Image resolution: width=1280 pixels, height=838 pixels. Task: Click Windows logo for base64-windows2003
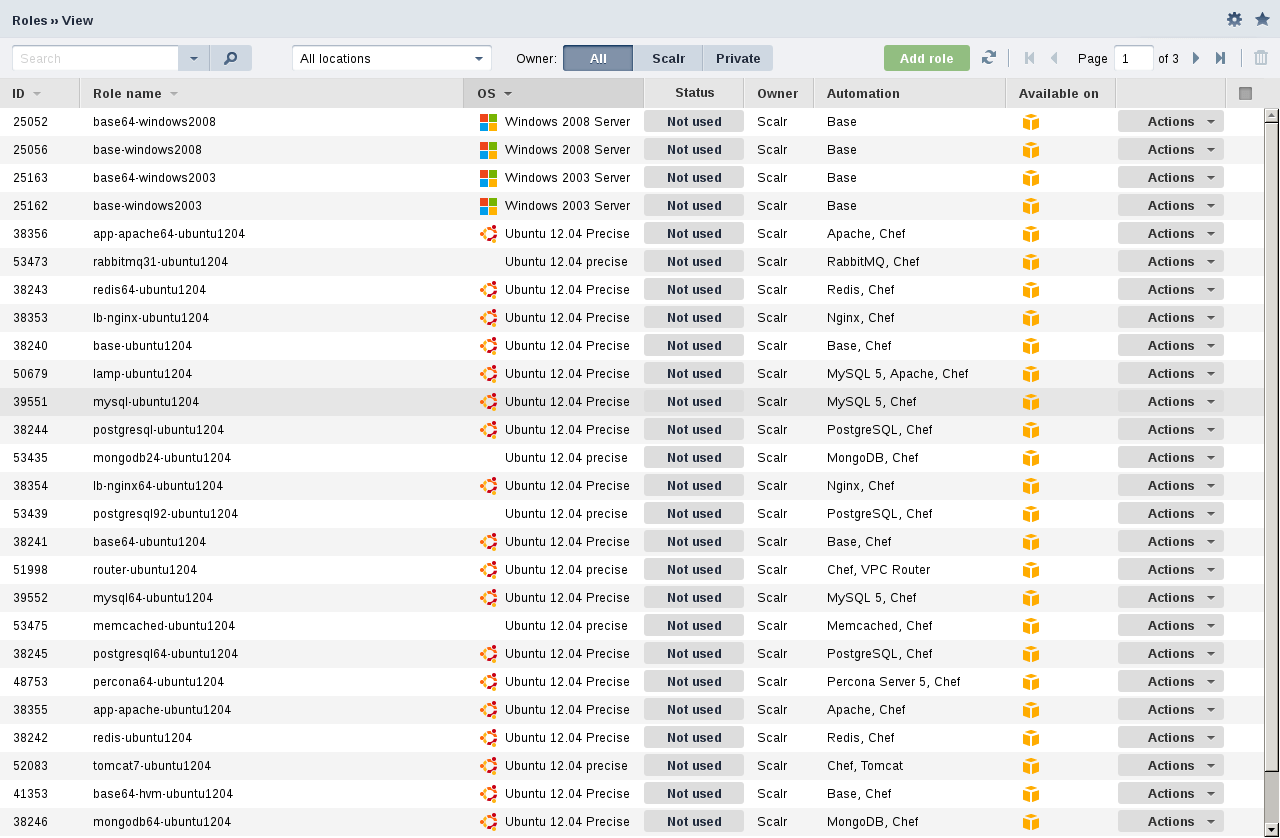coord(488,178)
